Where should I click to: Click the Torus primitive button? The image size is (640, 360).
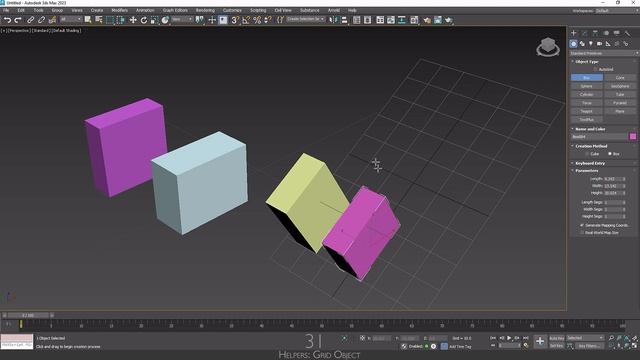(587, 103)
